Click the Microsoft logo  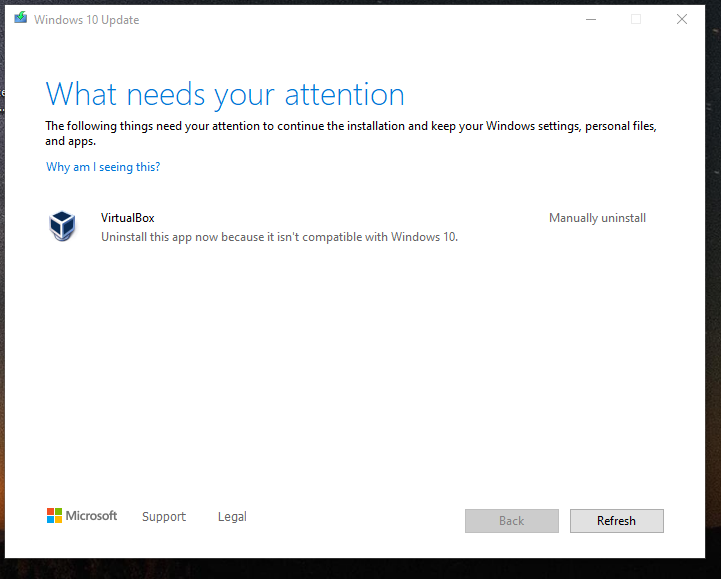(82, 516)
